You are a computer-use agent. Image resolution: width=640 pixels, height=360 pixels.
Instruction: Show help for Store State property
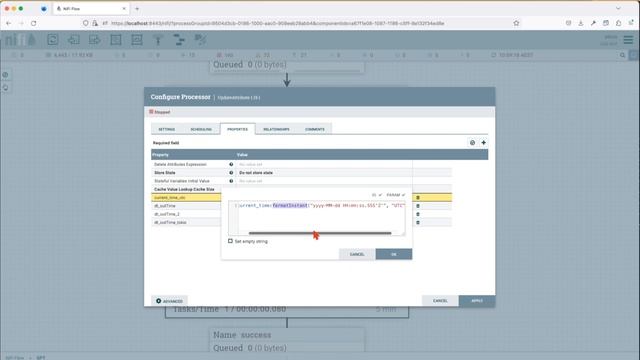point(231,173)
